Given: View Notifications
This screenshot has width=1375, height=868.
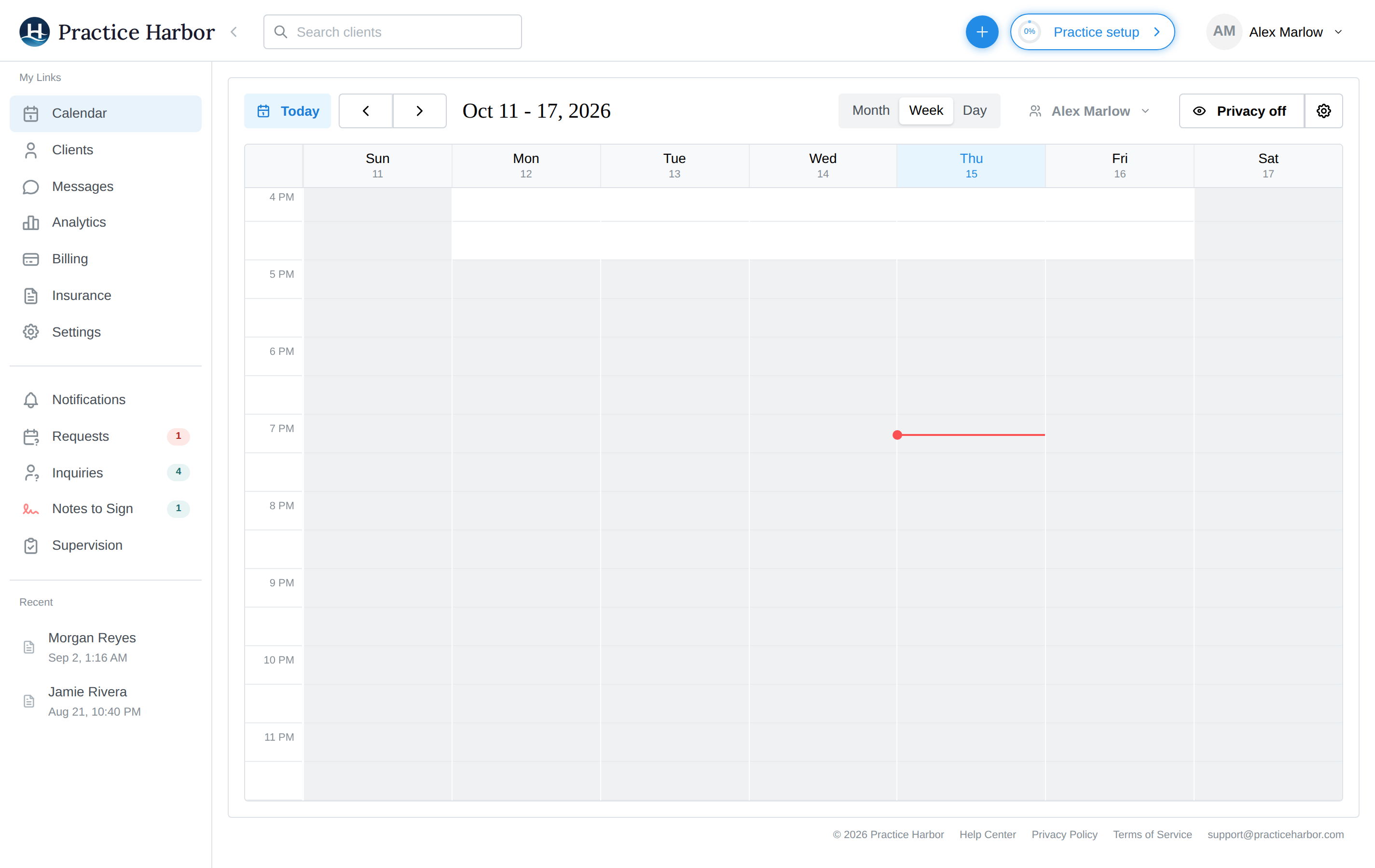Looking at the screenshot, I should pyautogui.click(x=106, y=399).
